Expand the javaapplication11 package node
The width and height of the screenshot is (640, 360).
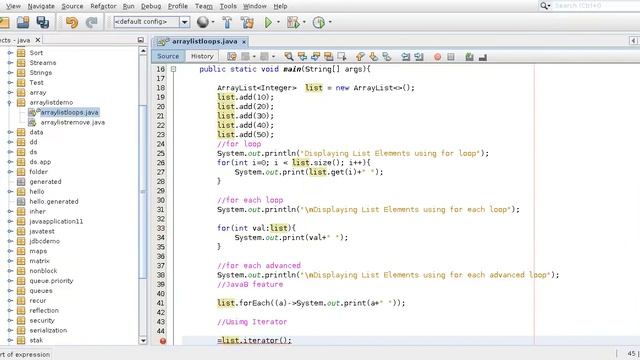(x=10, y=221)
